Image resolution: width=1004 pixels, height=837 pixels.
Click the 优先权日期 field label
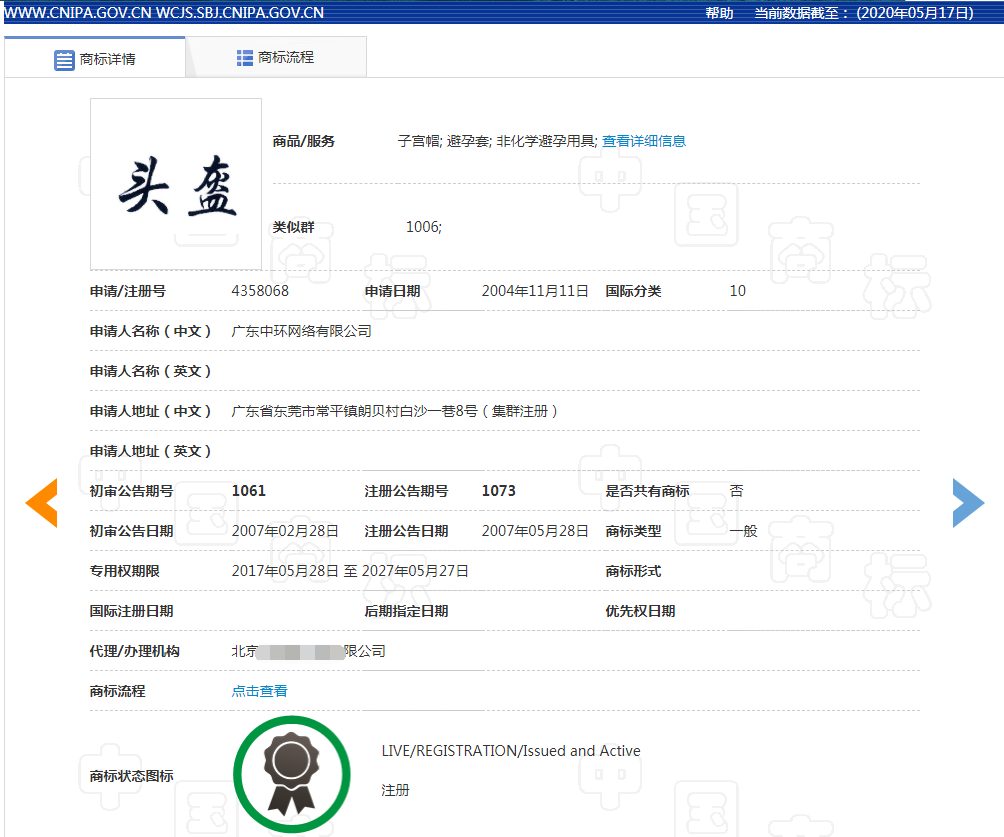click(640, 611)
